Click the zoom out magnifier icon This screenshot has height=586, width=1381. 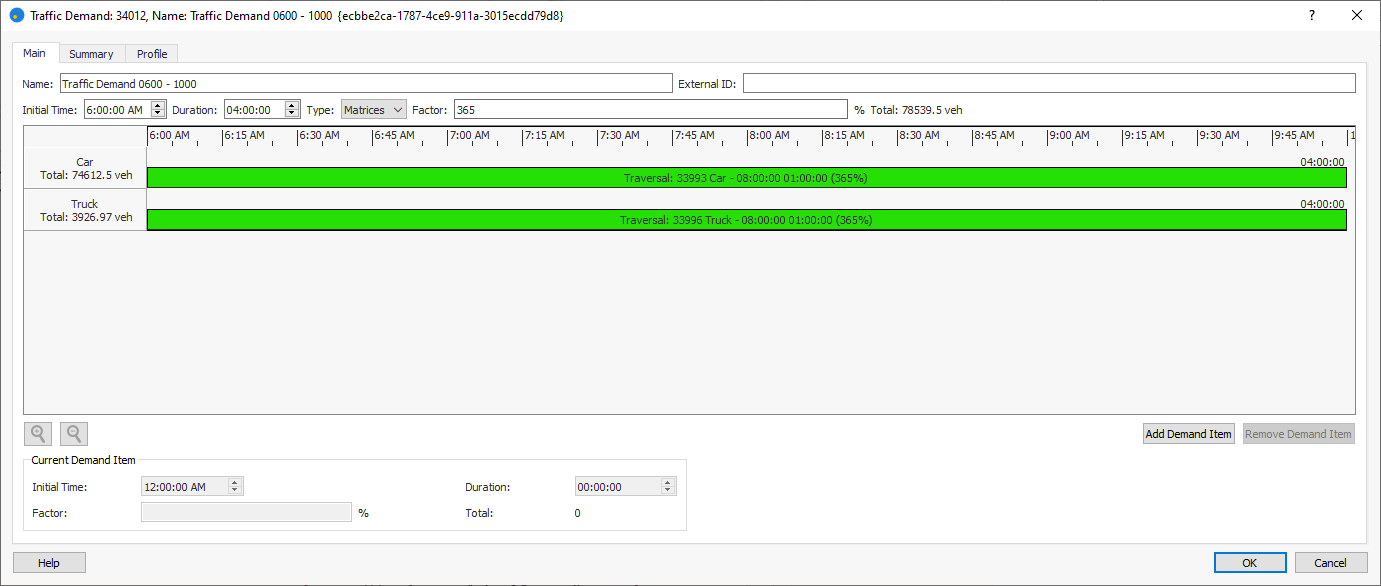point(74,434)
